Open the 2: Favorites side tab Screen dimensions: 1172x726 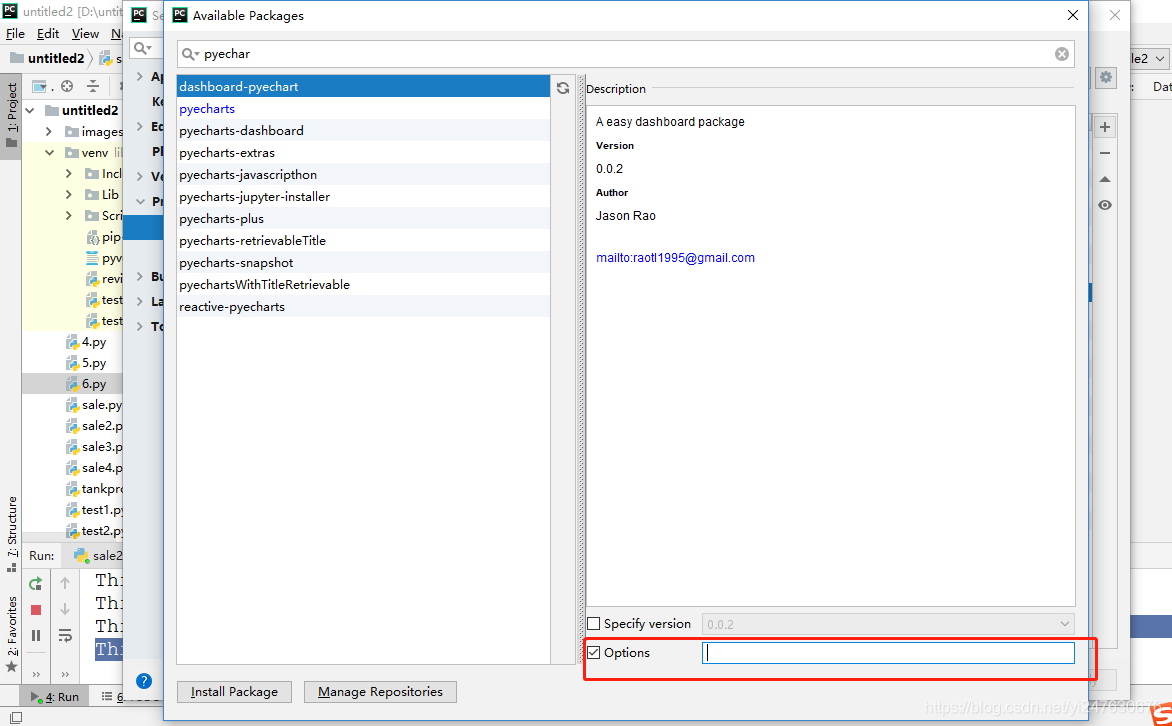(11, 633)
